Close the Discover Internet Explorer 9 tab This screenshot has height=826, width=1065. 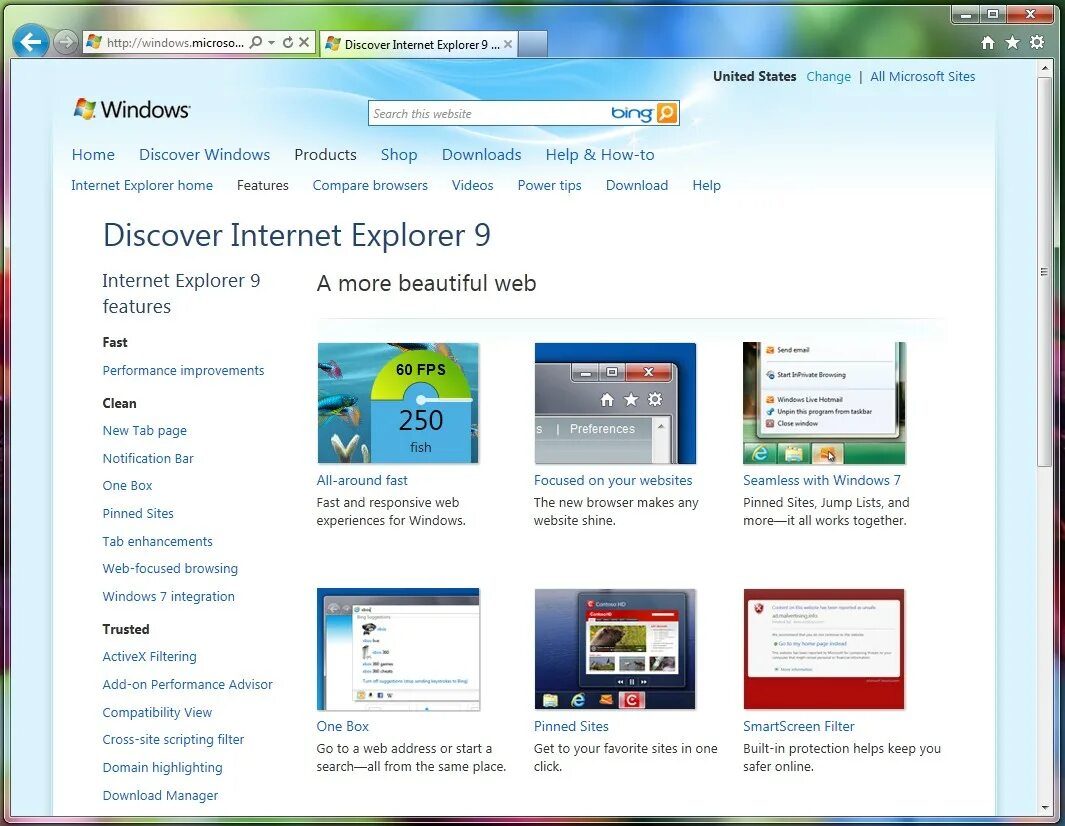[x=508, y=44]
